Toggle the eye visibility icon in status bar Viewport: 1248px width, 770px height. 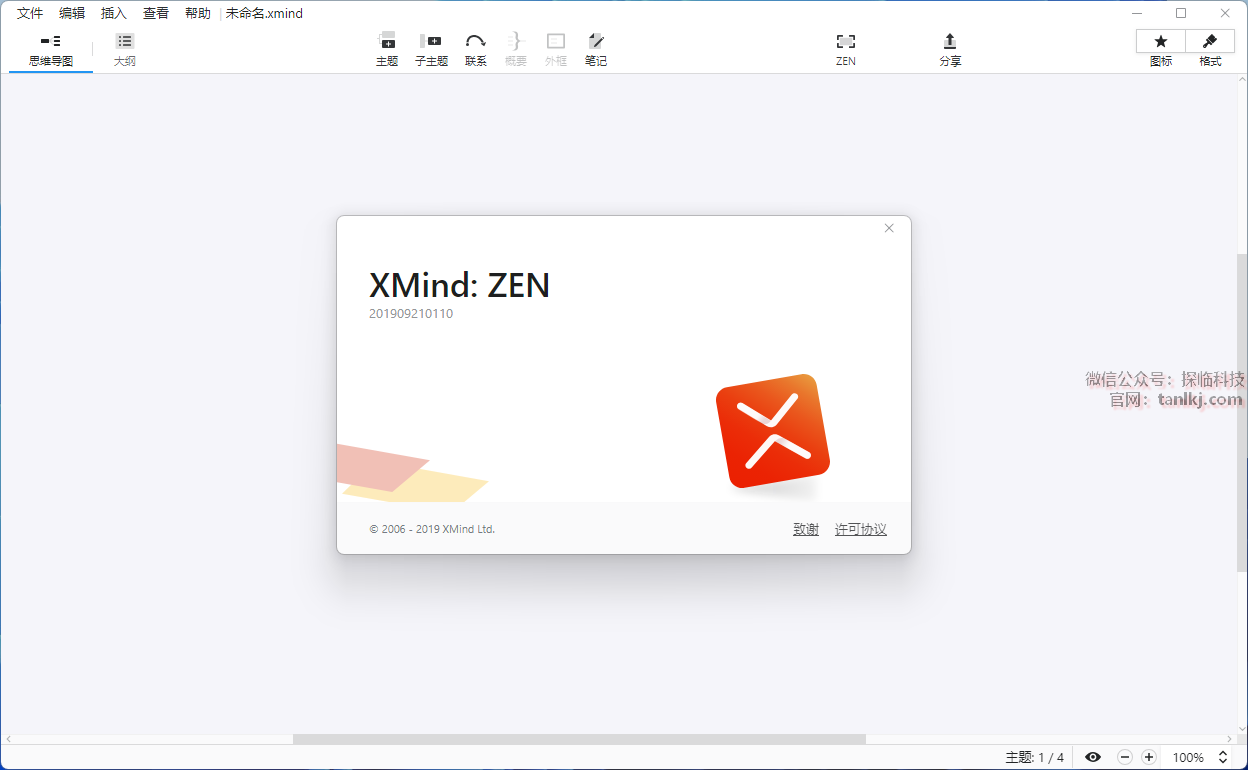pyautogui.click(x=1093, y=757)
